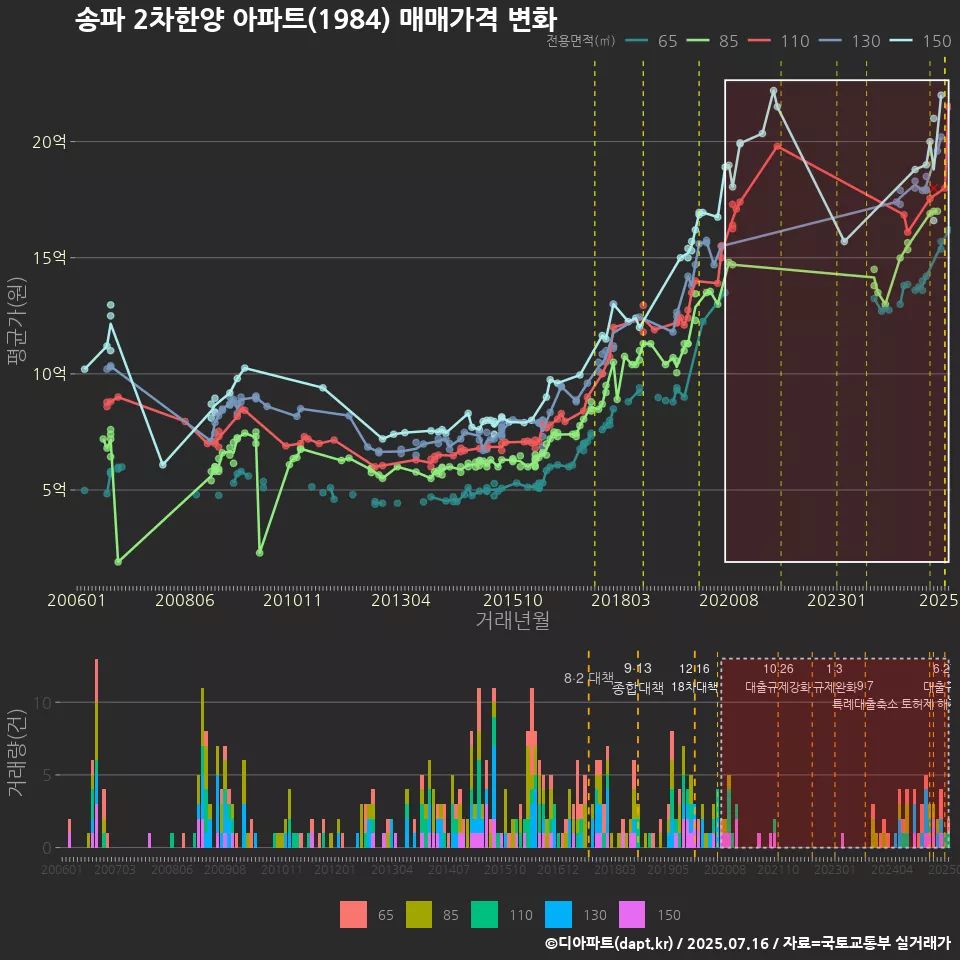
Task: Click the '12·16 18차대책' policy annotation
Action: point(694,678)
